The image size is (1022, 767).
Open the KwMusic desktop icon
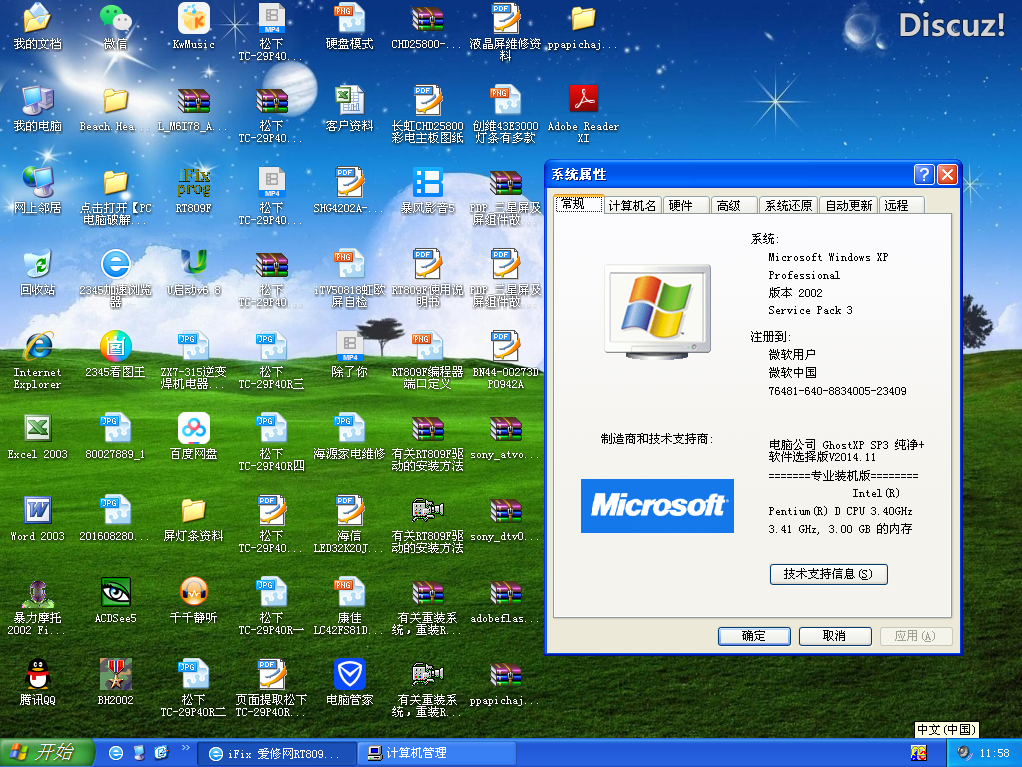(x=193, y=20)
